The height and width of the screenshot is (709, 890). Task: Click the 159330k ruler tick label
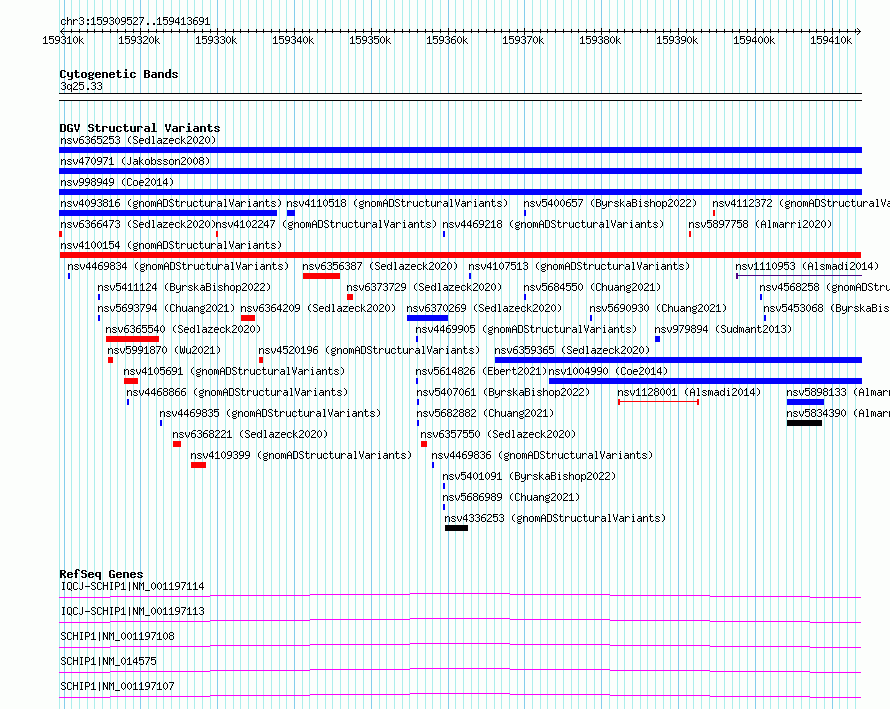216,40
